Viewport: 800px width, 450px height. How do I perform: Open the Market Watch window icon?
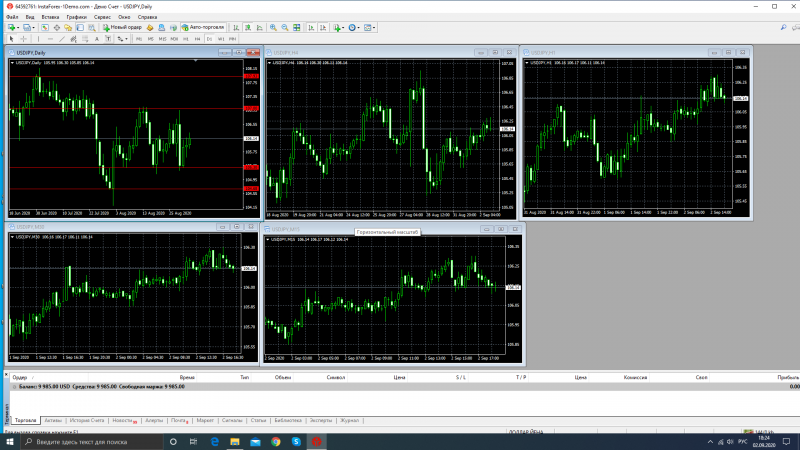pyautogui.click(x=45, y=28)
